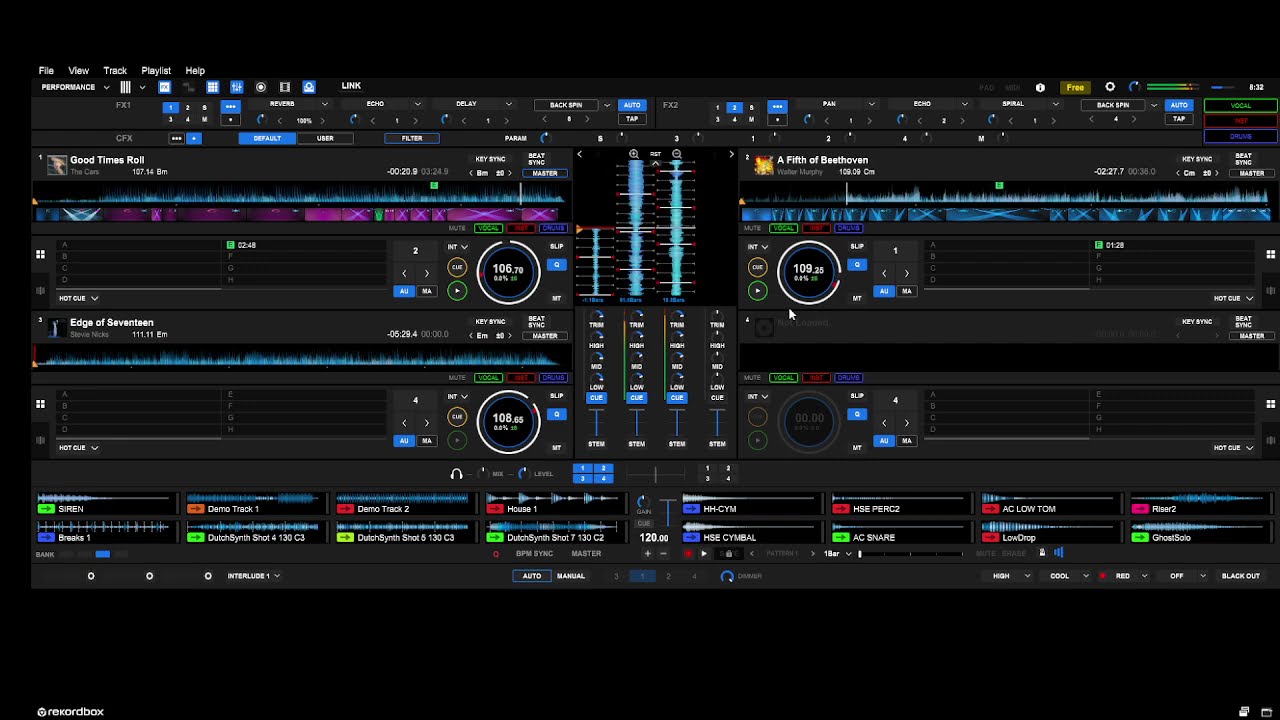
Task: Mute VOCAL stem on deck 1
Action: point(488,228)
